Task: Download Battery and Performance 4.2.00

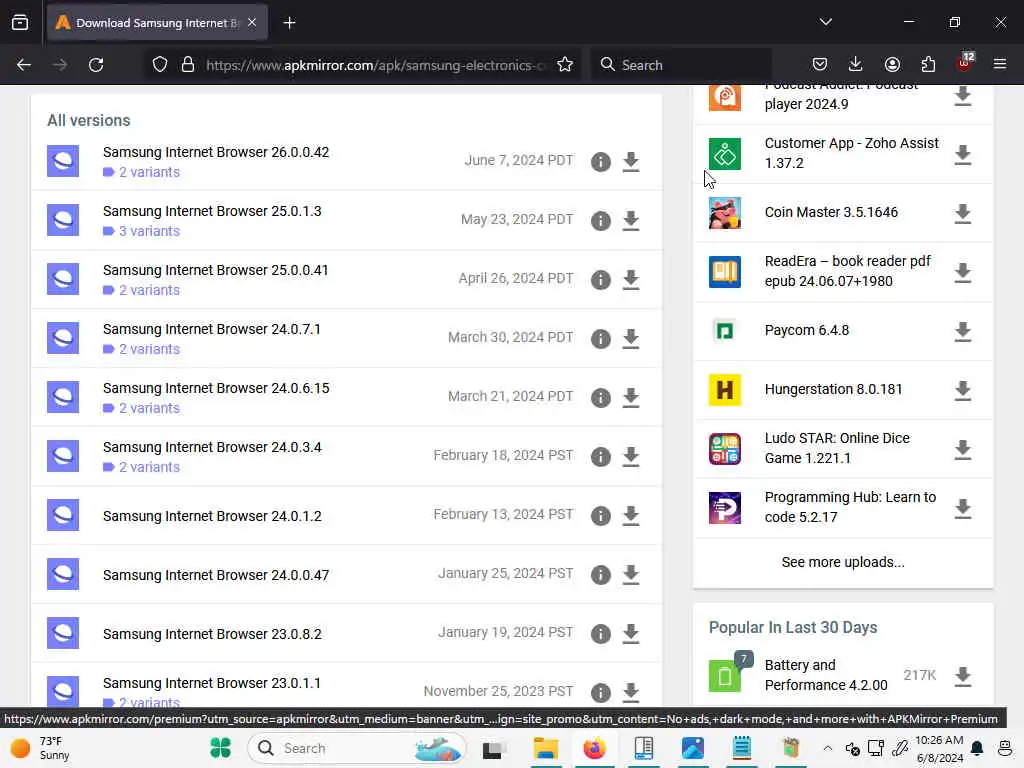Action: 962,676
